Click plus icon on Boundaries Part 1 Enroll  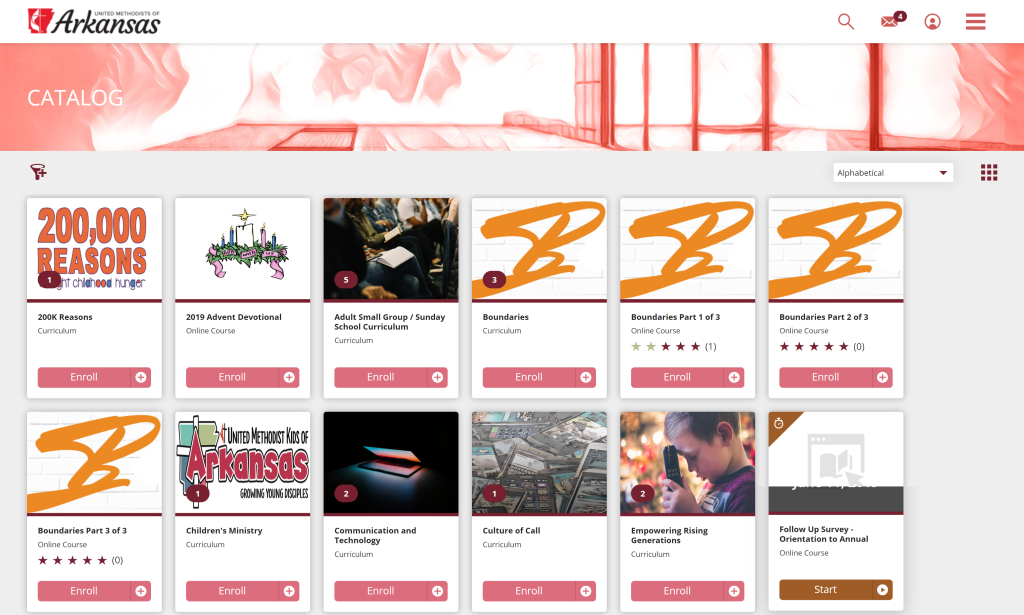point(734,377)
